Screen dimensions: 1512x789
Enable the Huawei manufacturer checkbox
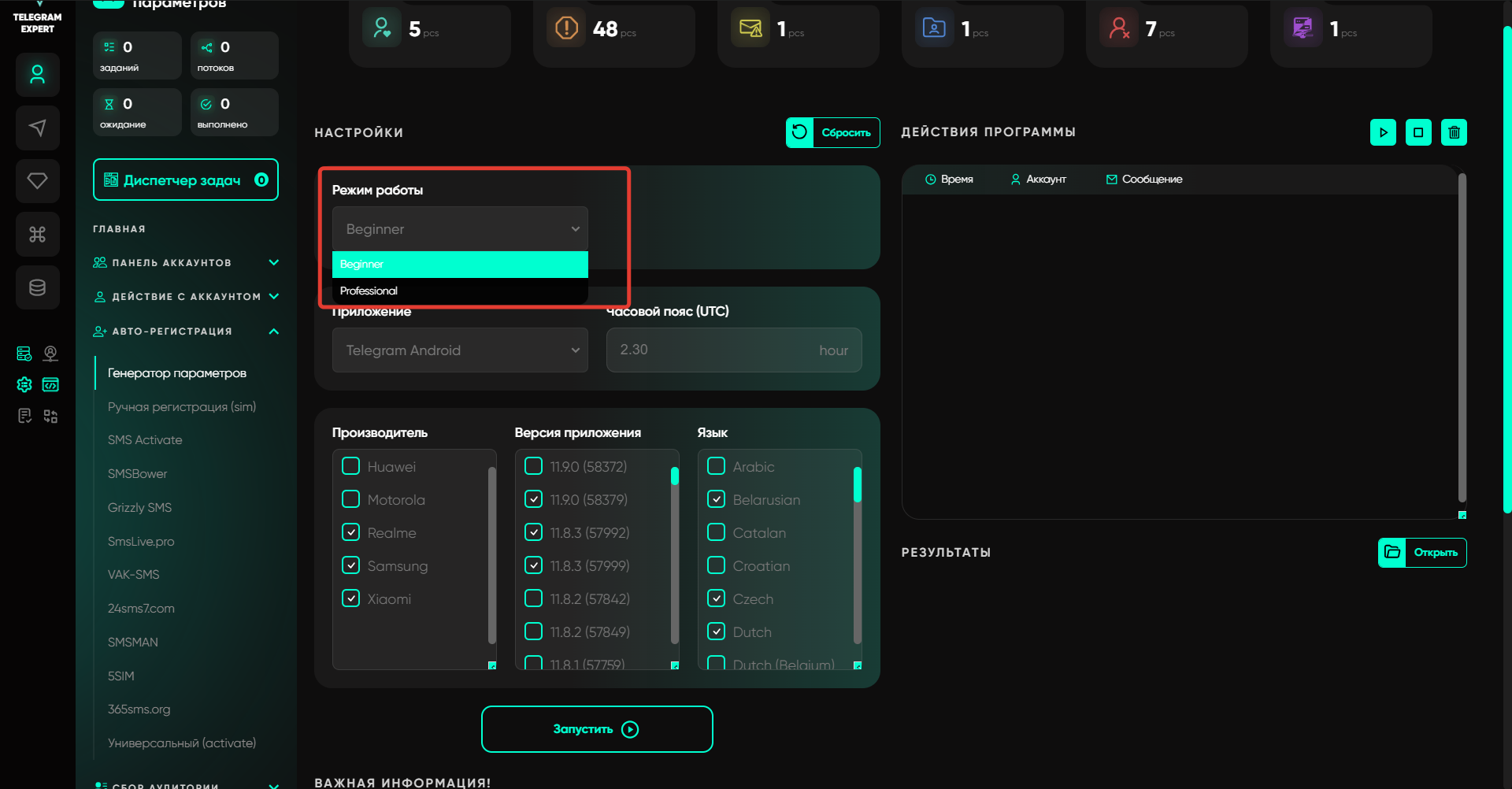click(351, 466)
